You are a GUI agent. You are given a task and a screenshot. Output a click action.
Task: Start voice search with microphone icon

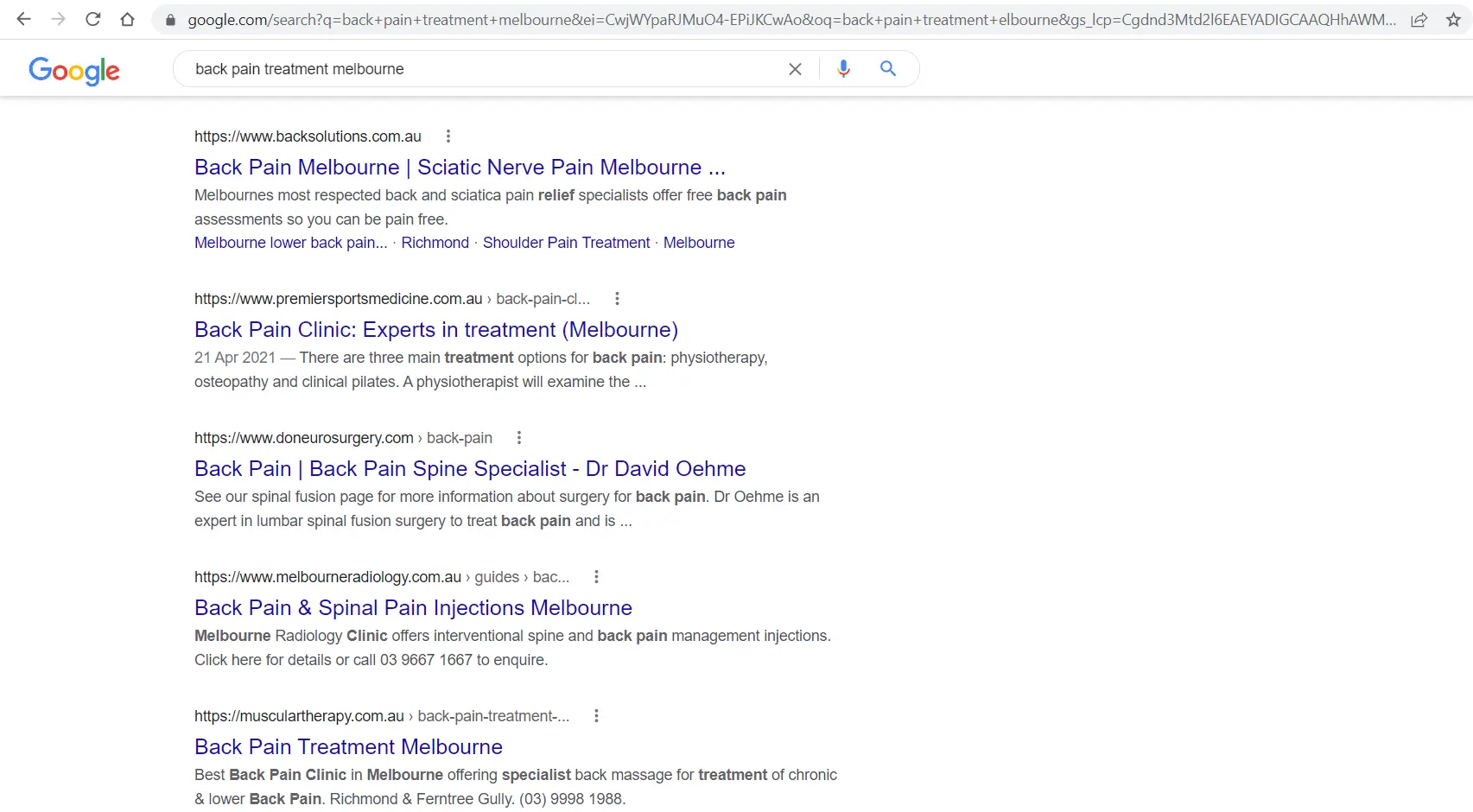844,68
